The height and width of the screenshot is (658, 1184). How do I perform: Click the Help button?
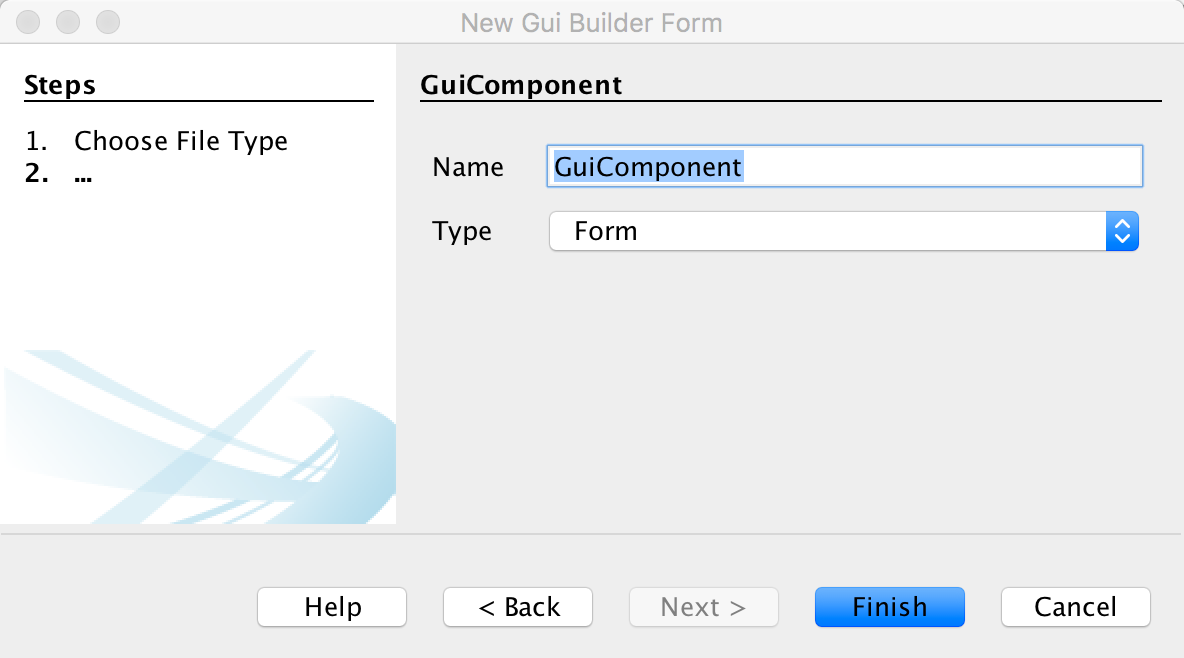click(x=331, y=607)
